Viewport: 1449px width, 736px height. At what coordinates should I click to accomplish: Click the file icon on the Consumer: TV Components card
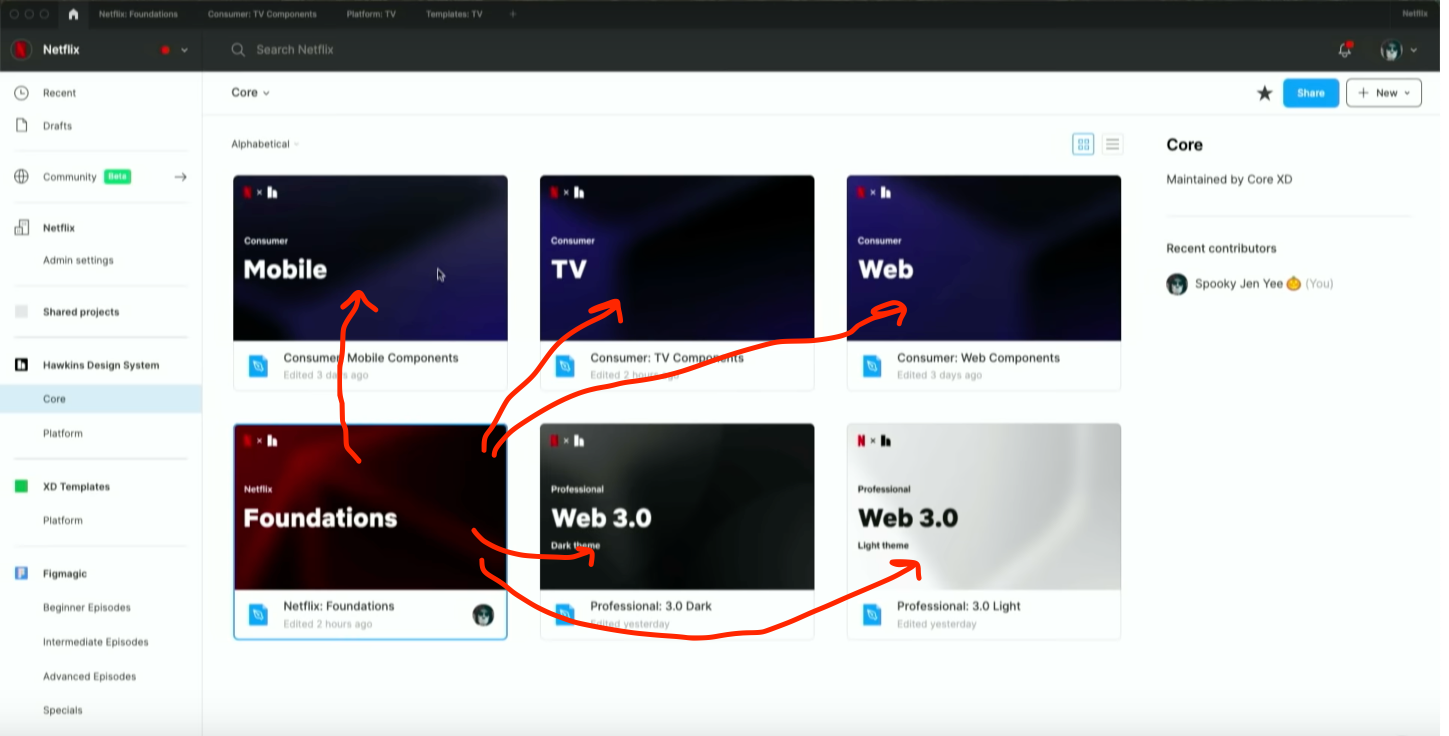click(x=566, y=367)
